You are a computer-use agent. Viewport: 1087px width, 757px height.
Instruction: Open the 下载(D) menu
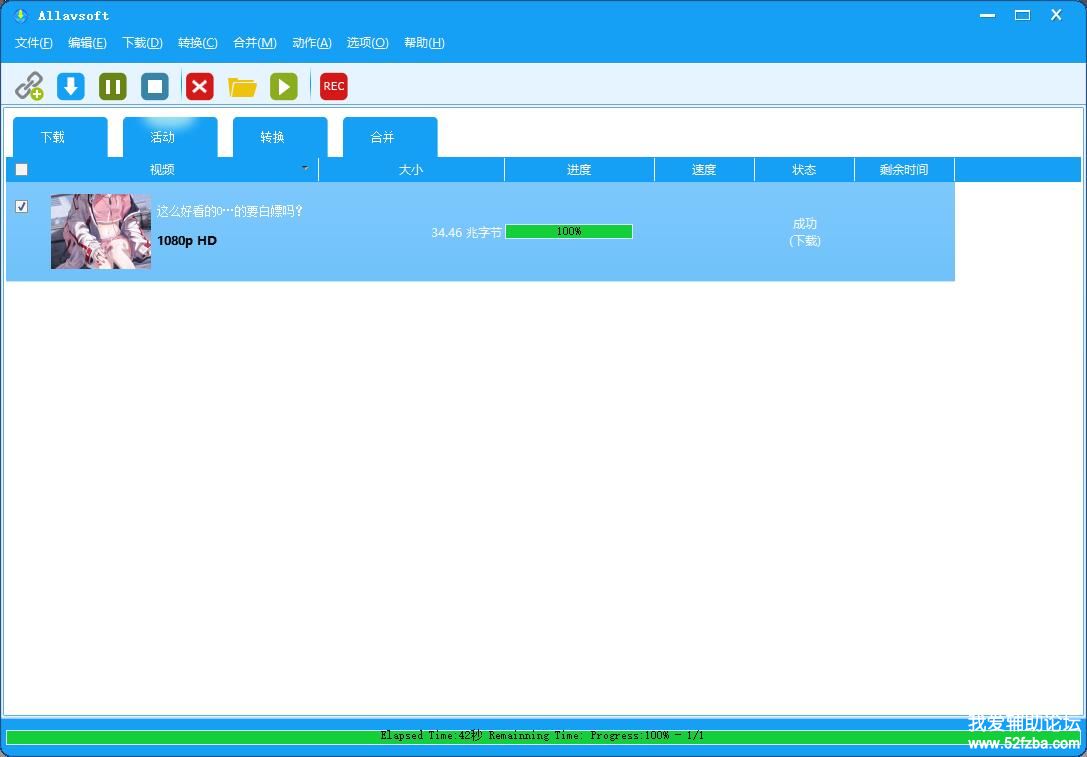click(x=142, y=43)
